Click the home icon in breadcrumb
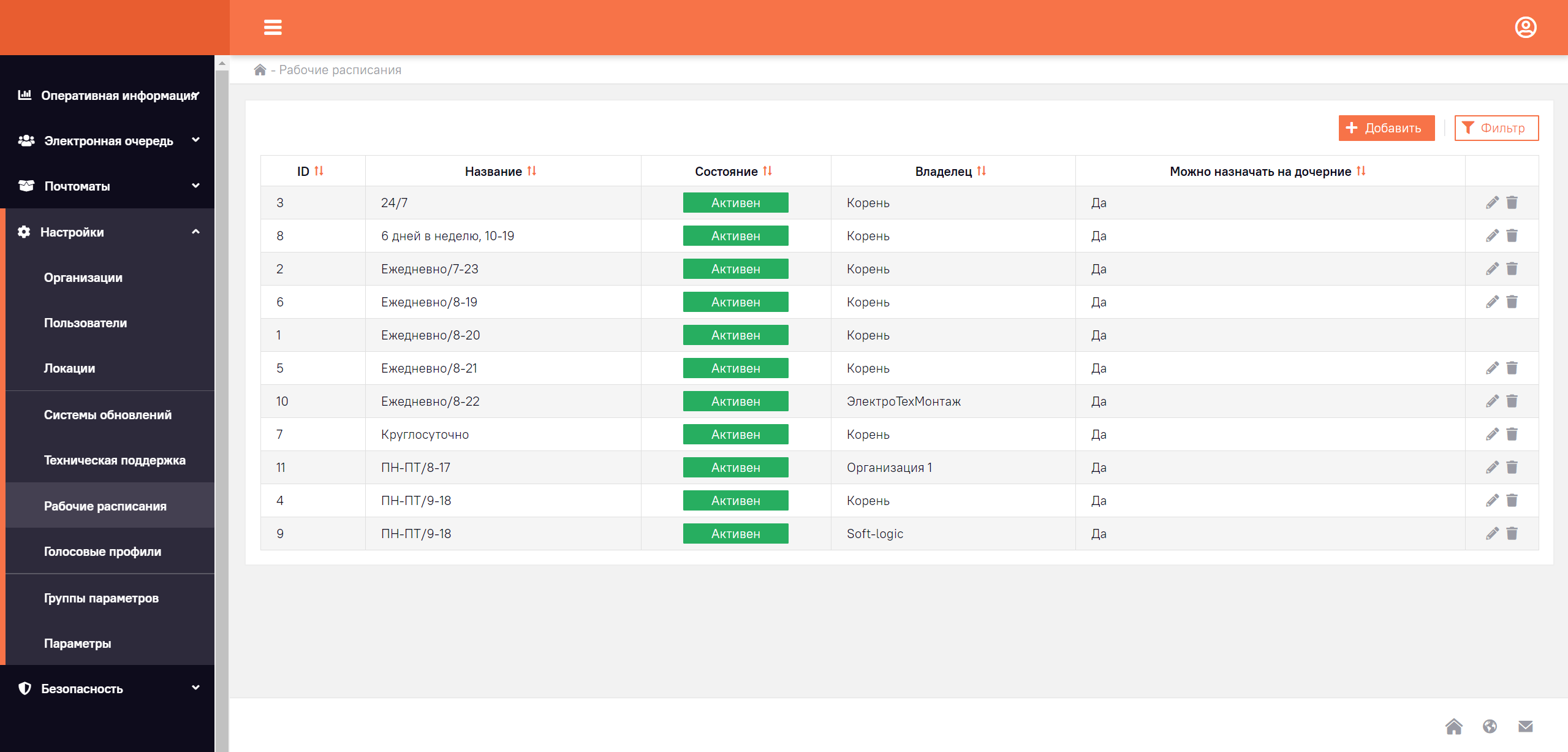 pos(260,70)
